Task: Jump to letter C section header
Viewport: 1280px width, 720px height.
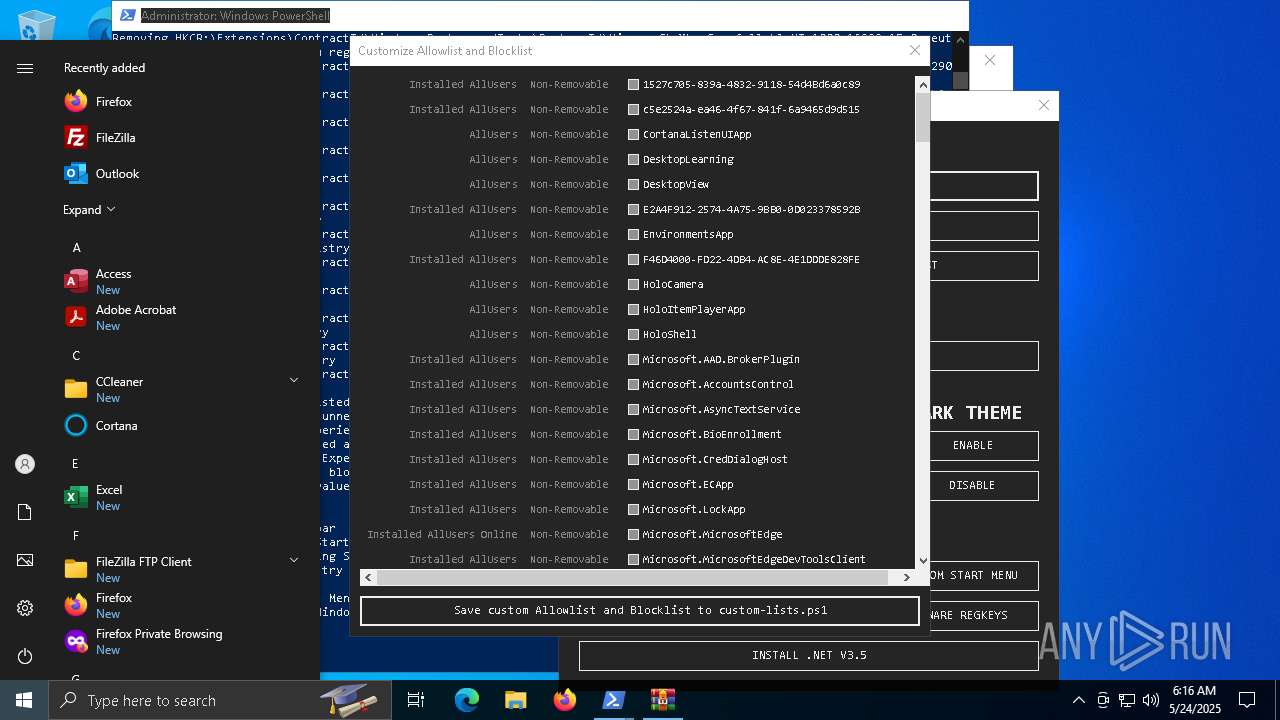Action: tap(76, 355)
